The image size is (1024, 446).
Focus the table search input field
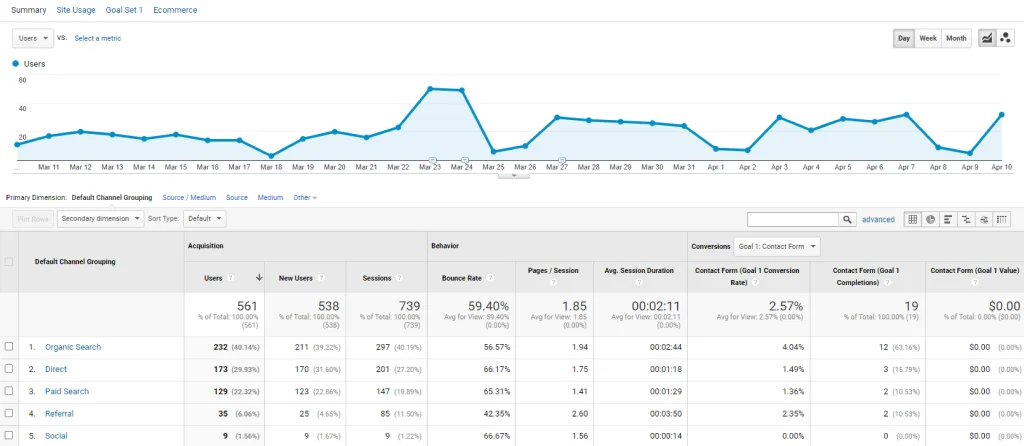pyautogui.click(x=793, y=219)
